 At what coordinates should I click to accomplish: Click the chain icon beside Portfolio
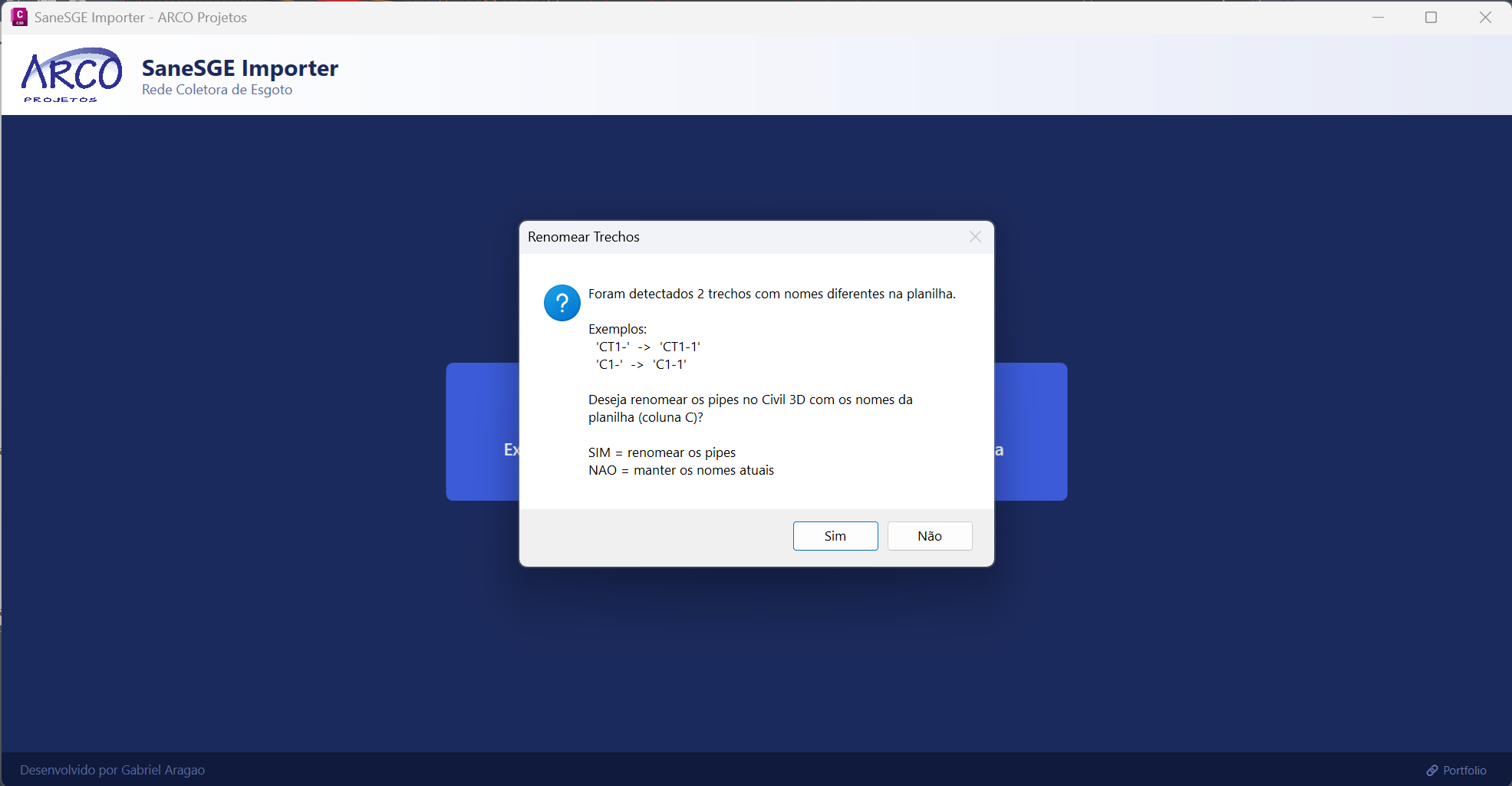(1431, 770)
